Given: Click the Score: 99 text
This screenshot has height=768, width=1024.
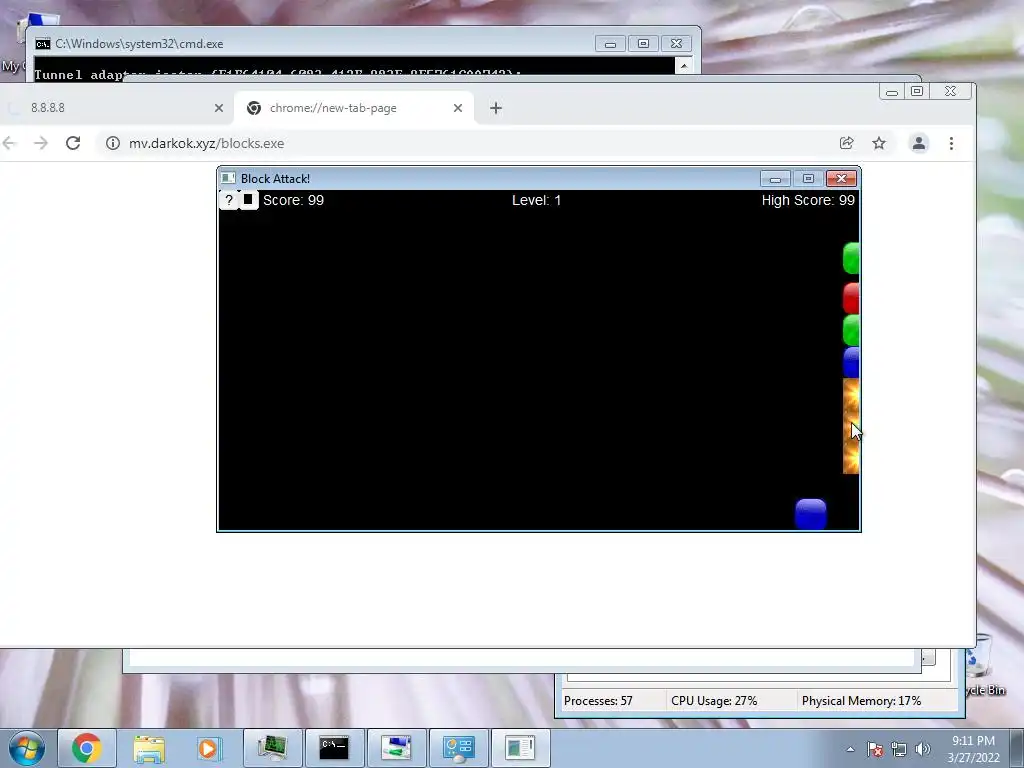Looking at the screenshot, I should 293,200.
